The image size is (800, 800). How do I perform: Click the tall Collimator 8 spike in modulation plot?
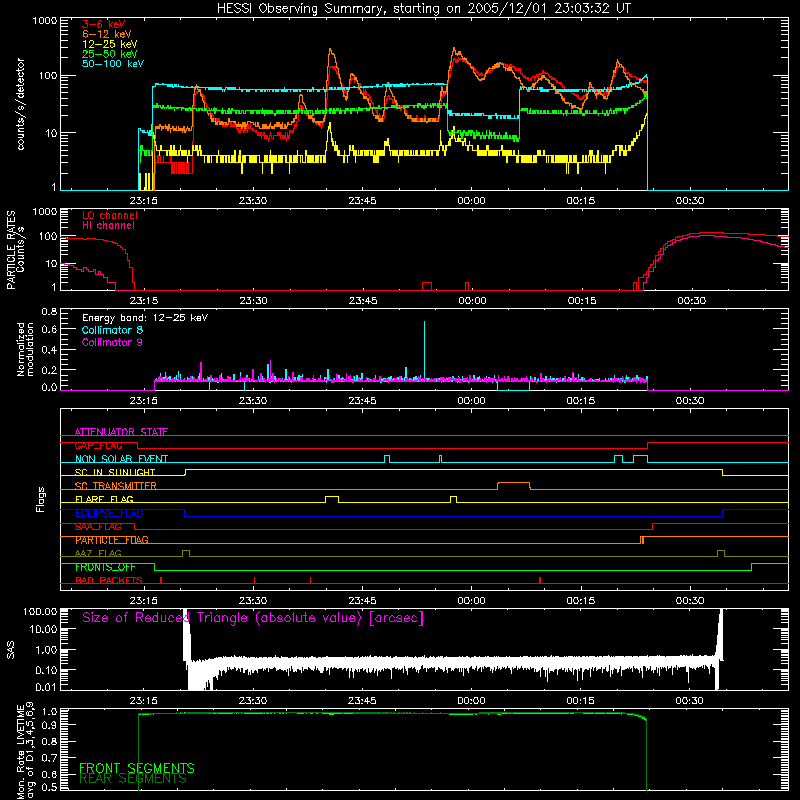[x=424, y=349]
